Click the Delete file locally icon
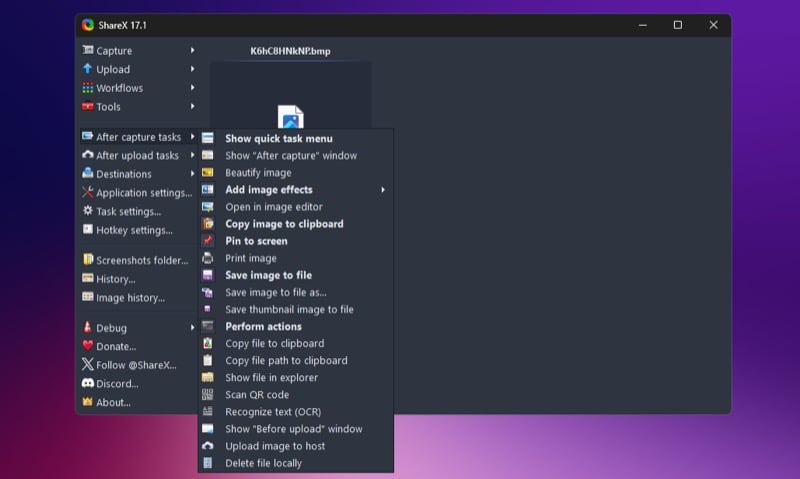Viewport: 800px width, 479px height. 208,463
